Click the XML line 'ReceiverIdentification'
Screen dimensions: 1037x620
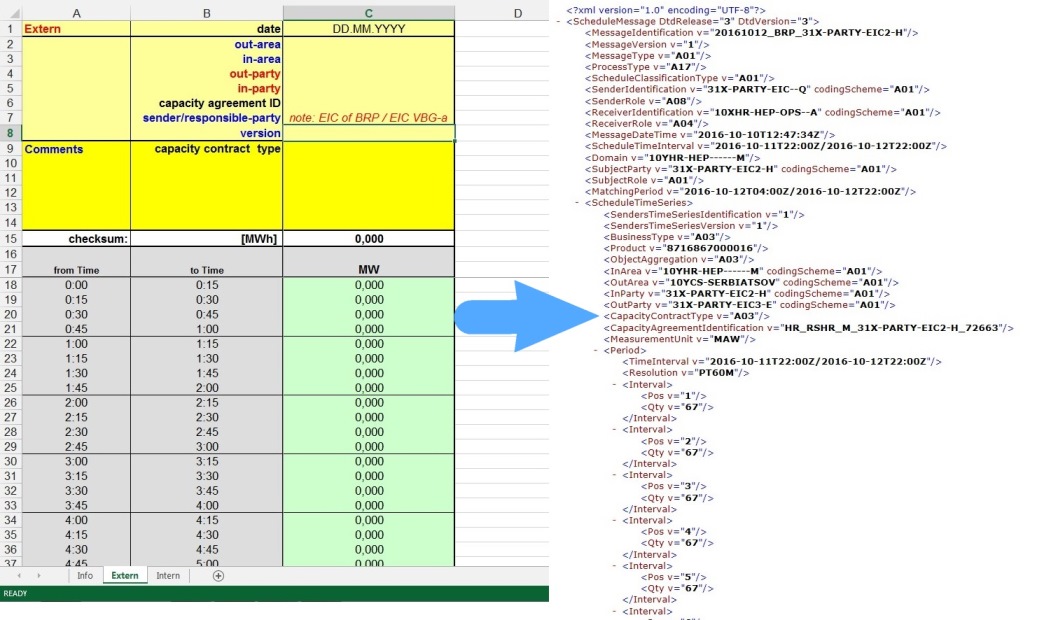pyautogui.click(x=763, y=112)
